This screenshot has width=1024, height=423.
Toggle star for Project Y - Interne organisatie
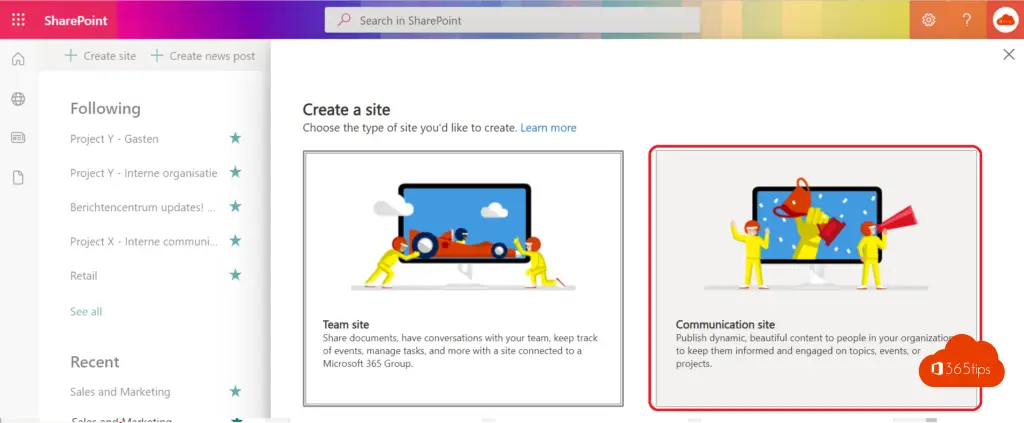point(235,172)
